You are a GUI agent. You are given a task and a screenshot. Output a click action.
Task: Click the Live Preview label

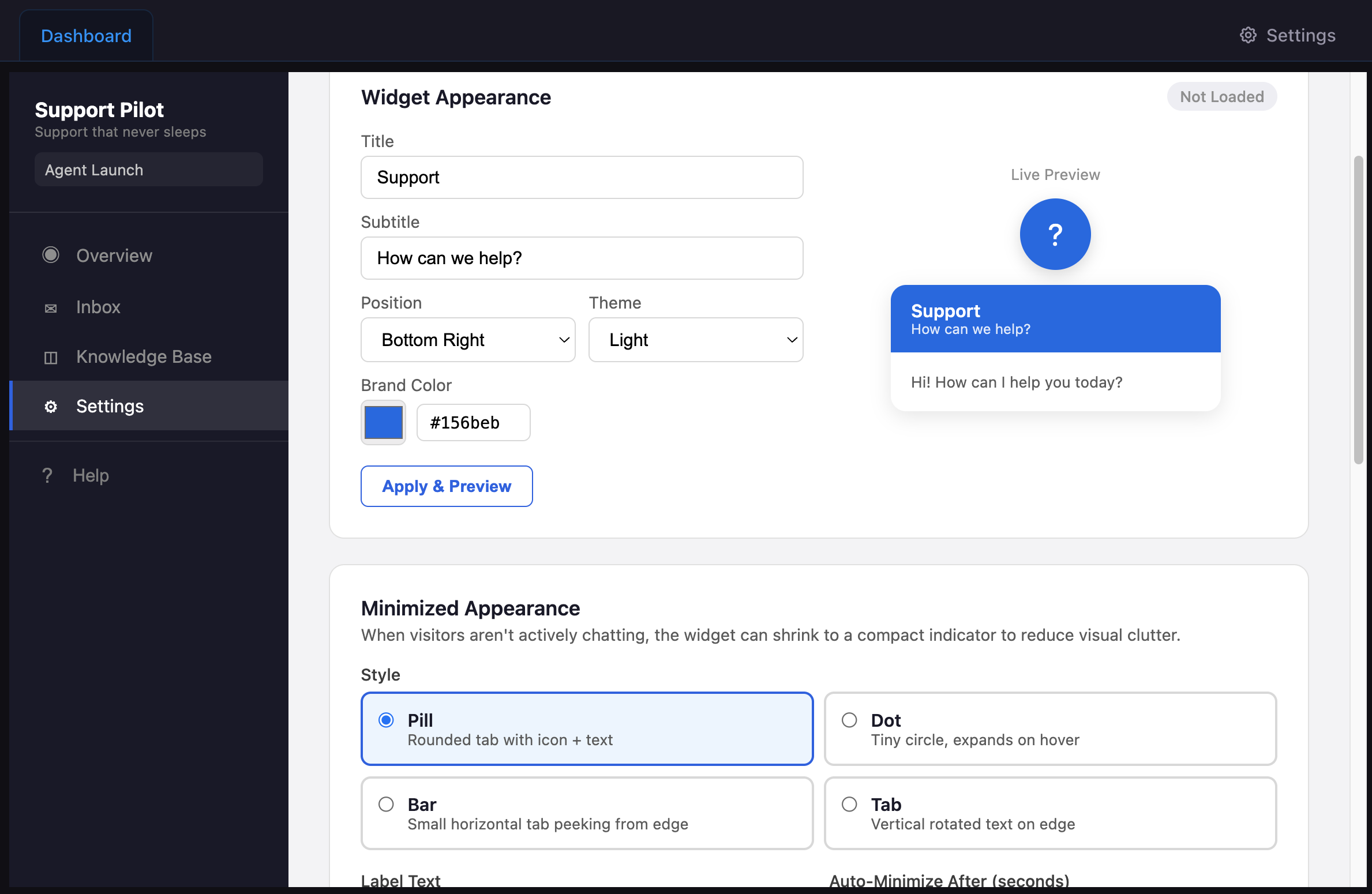tap(1055, 175)
